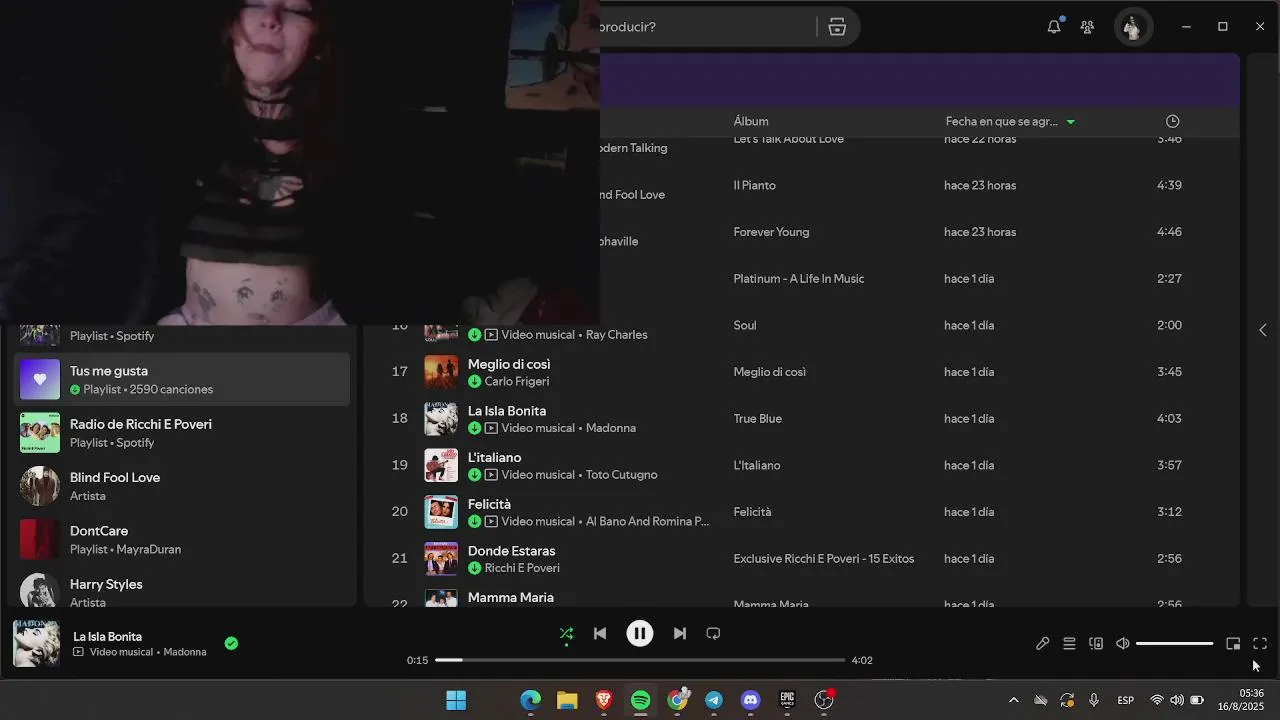1280x720 pixels.
Task: Open notifications bell
Action: click(1054, 27)
